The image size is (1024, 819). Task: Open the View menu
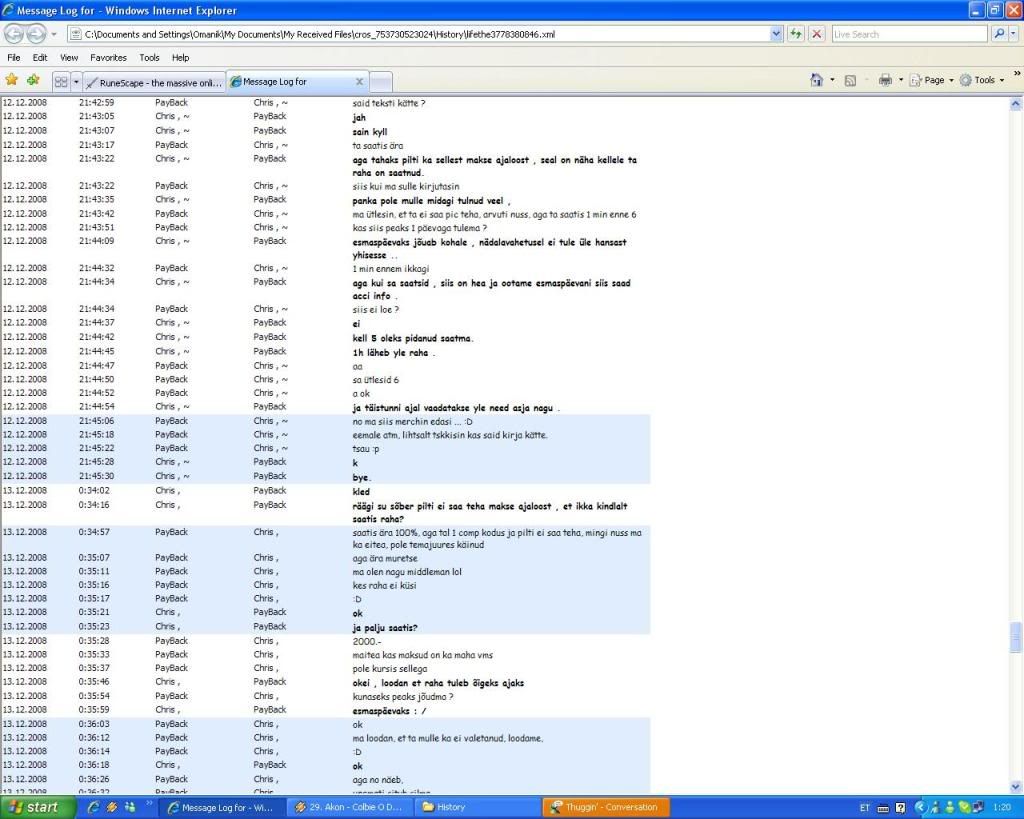pyautogui.click(x=69, y=58)
